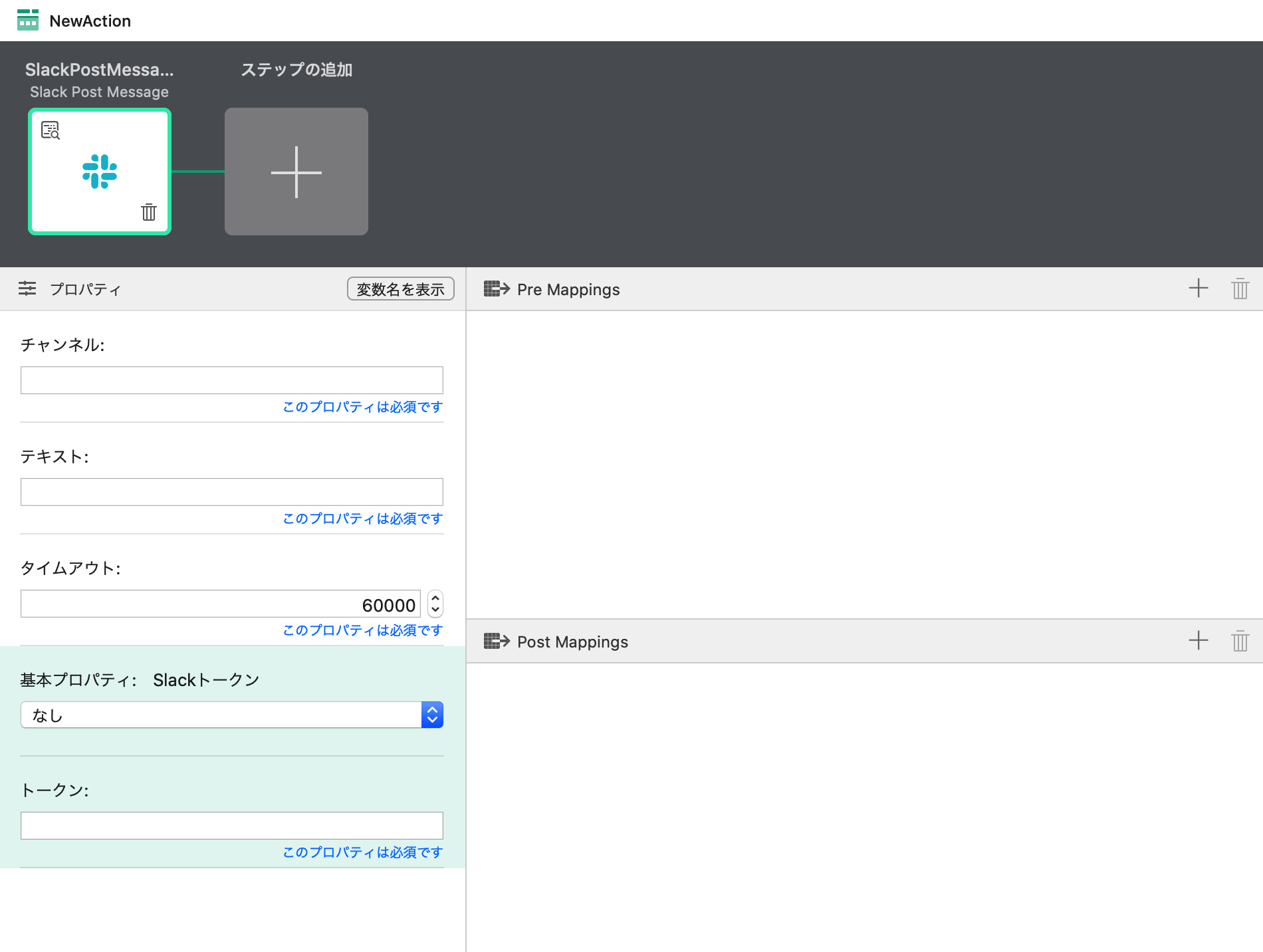The image size is (1263, 952).
Task: Open the Slackトークン dropdown showing なし
Action: pyautogui.click(x=231, y=715)
